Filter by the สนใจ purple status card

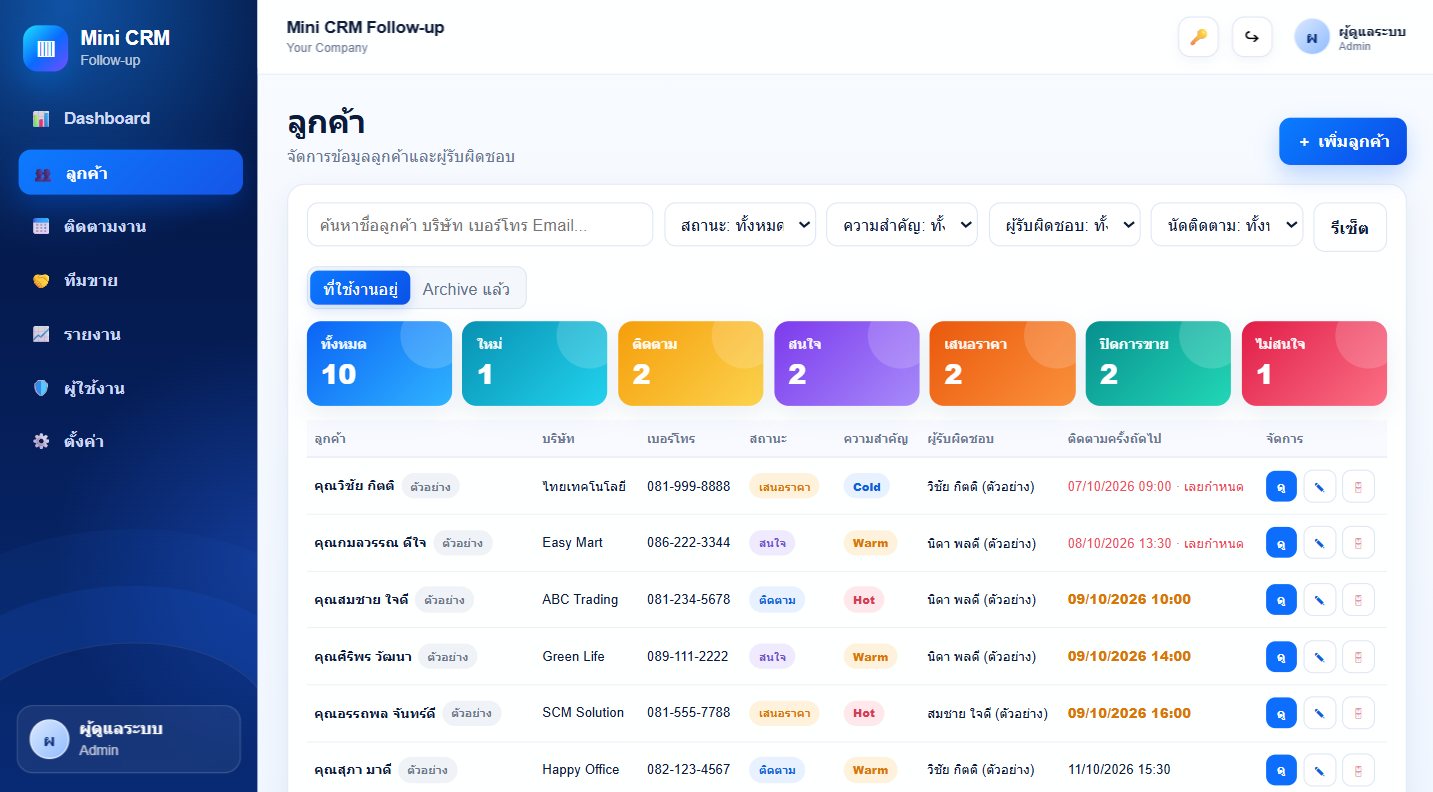(846, 363)
